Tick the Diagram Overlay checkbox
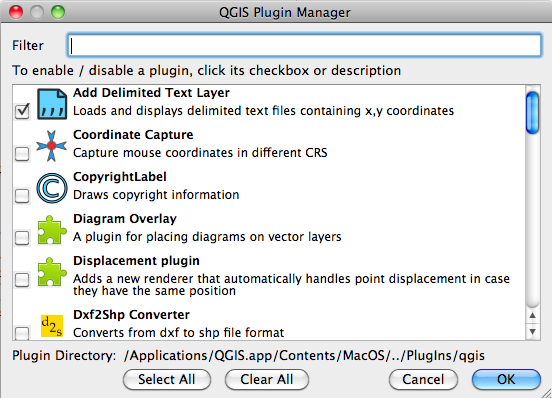This screenshot has height=398, width=552. [x=22, y=238]
